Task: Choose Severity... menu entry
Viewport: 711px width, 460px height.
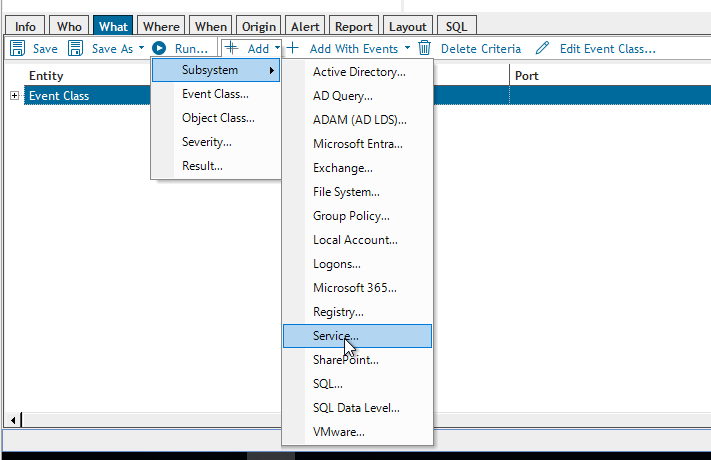Action: click(216, 142)
